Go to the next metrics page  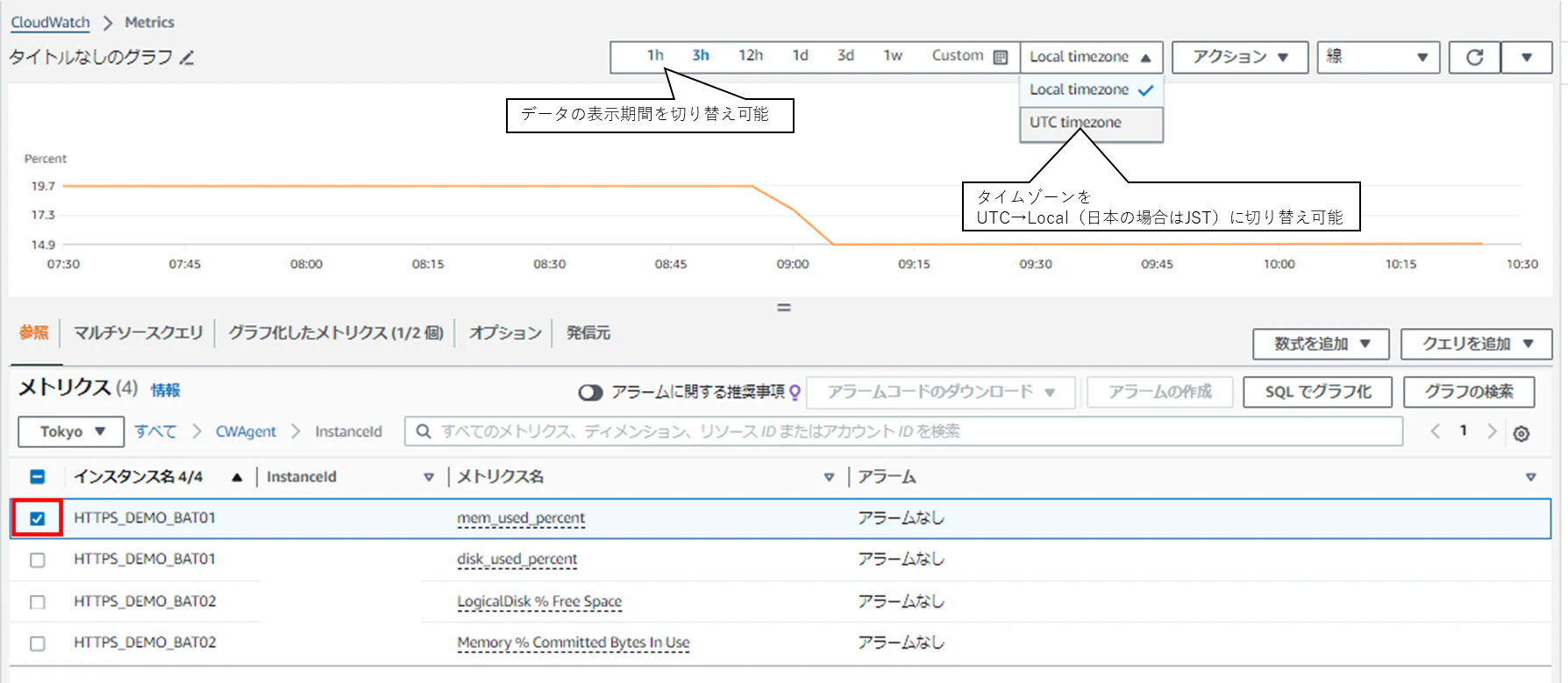(x=1491, y=431)
